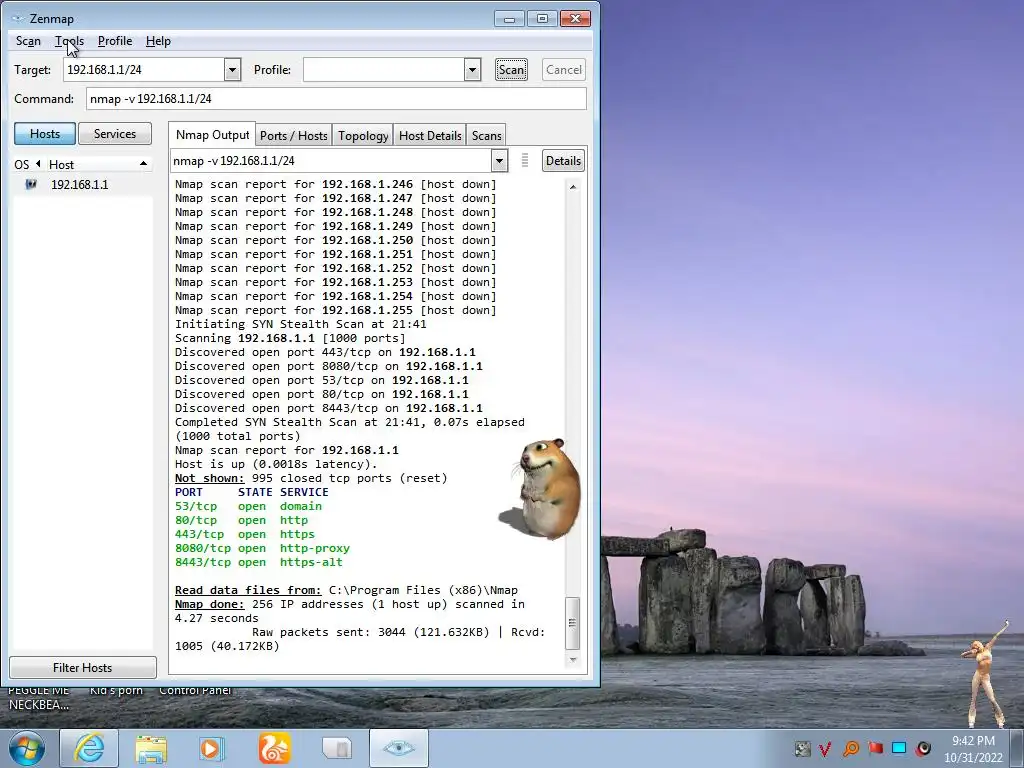1024x768 pixels.
Task: Open the Windows Start menu orb
Action: tap(27, 748)
